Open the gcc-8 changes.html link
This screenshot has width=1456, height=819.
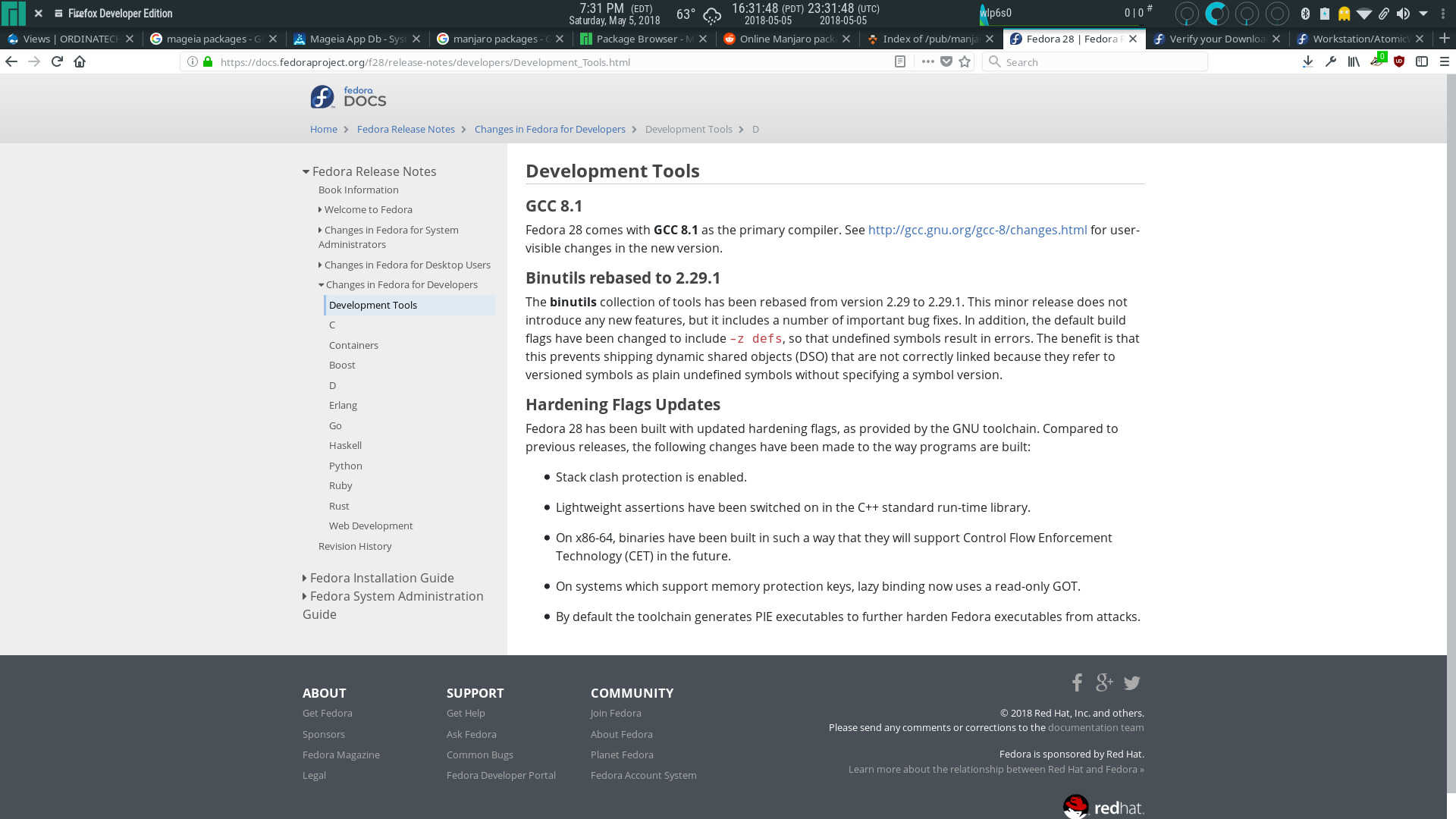click(x=977, y=230)
